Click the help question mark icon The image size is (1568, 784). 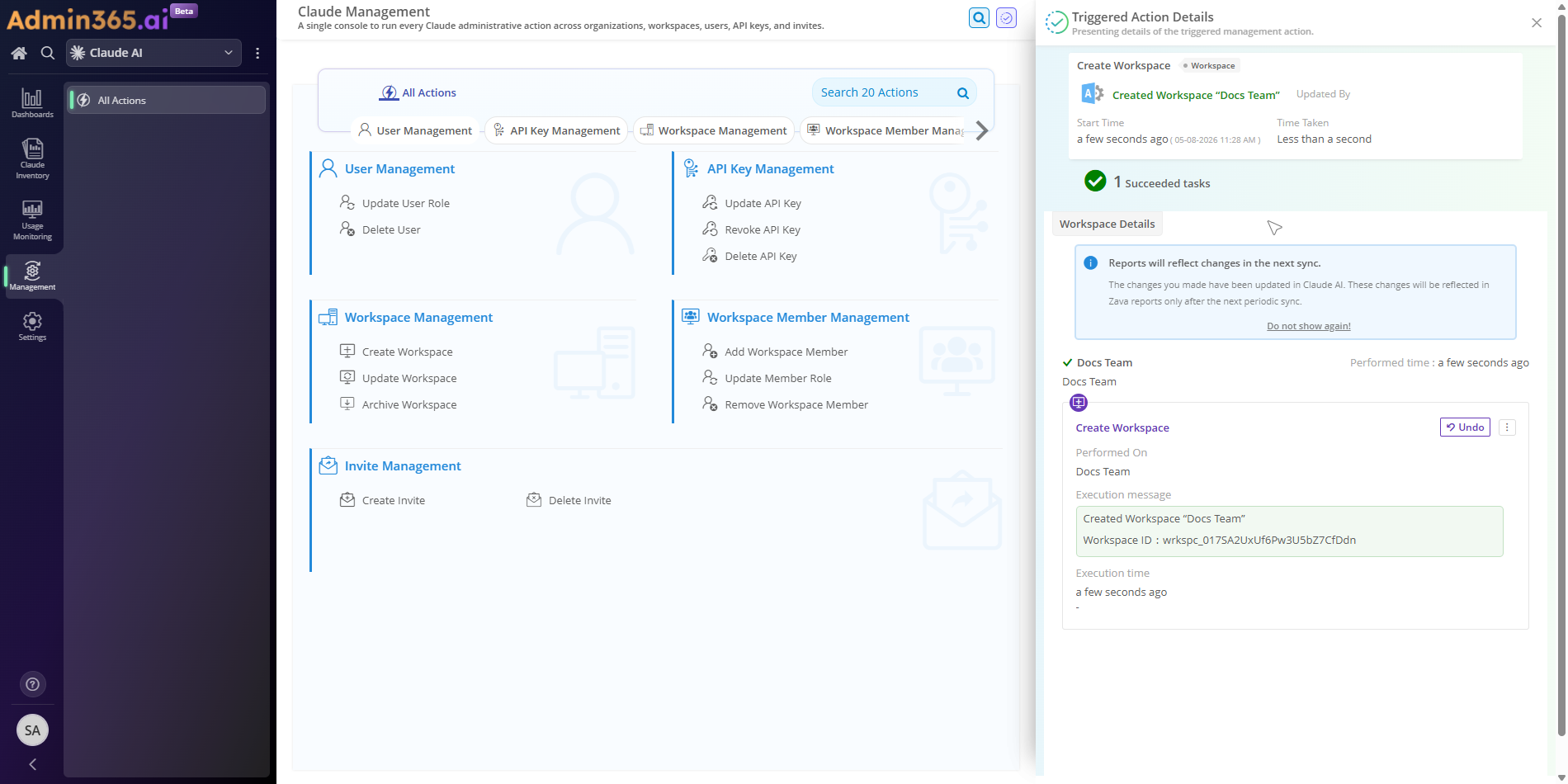coord(32,684)
